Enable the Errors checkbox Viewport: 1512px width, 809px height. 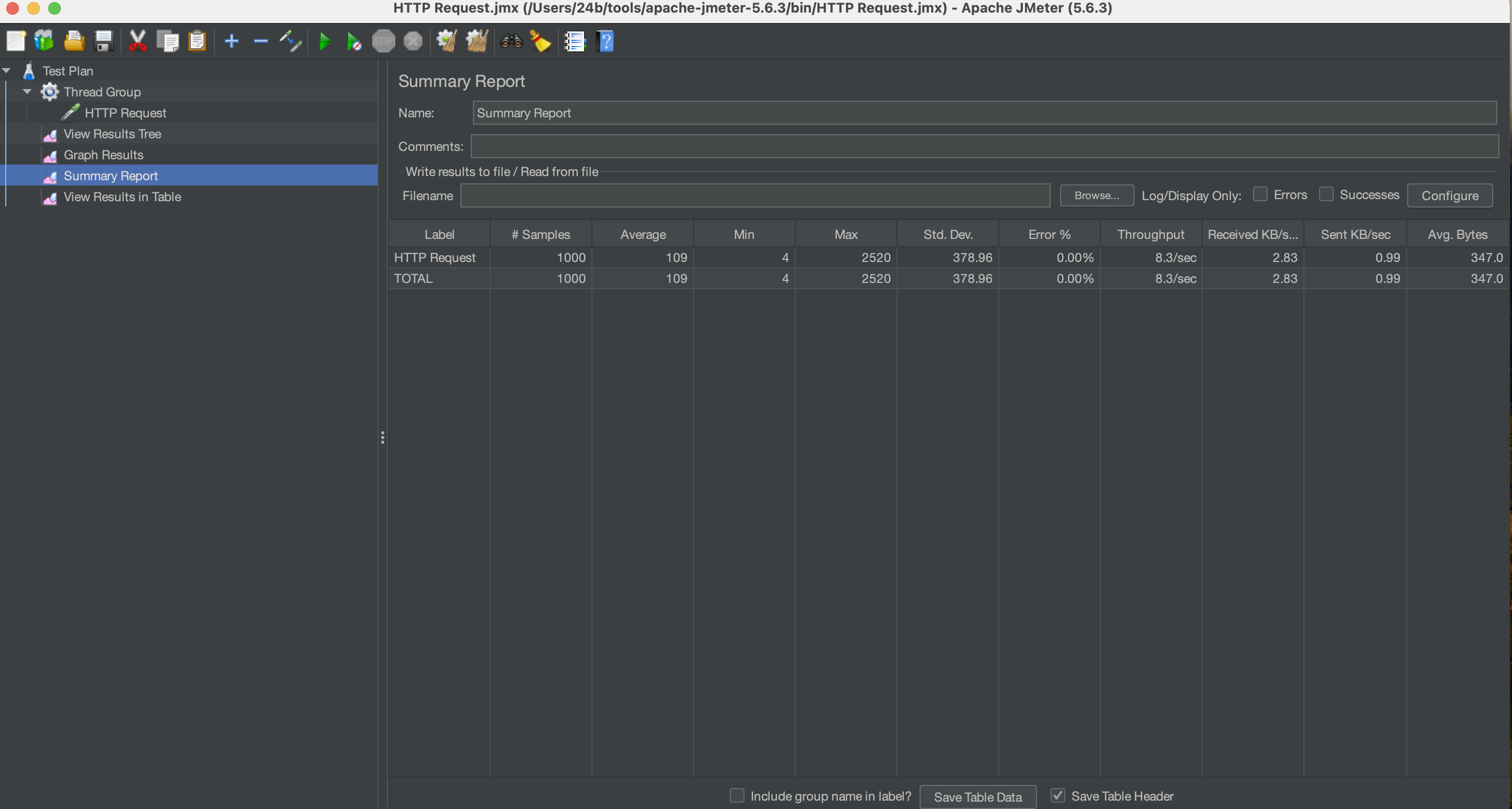[x=1260, y=194]
